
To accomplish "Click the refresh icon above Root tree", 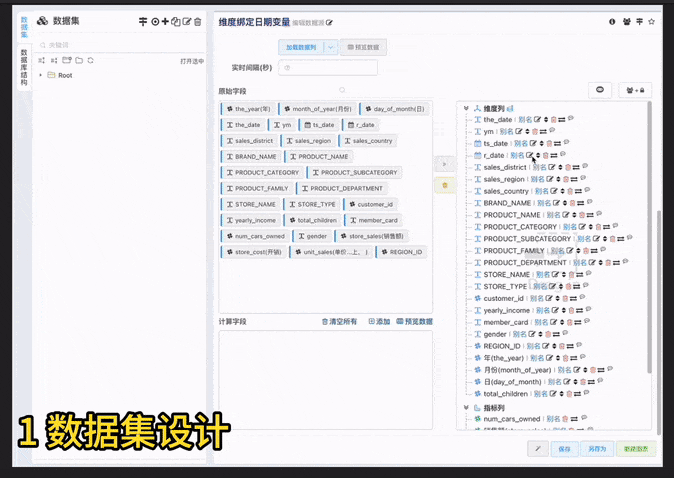I will (91, 60).
